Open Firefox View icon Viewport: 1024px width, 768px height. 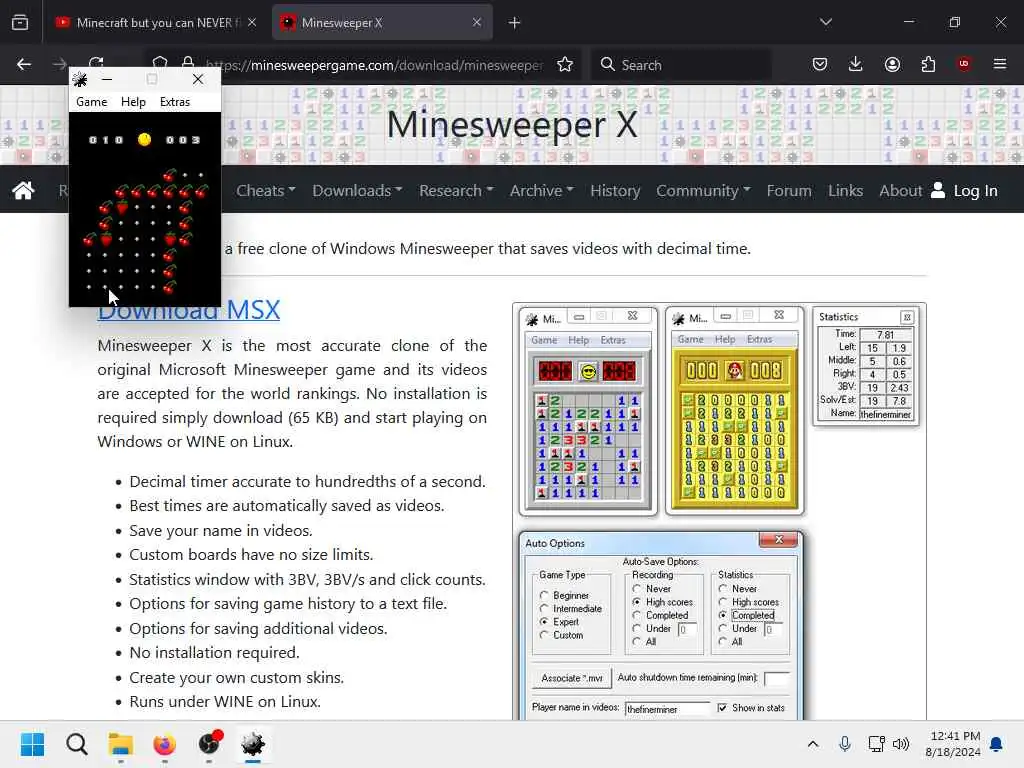click(x=20, y=23)
